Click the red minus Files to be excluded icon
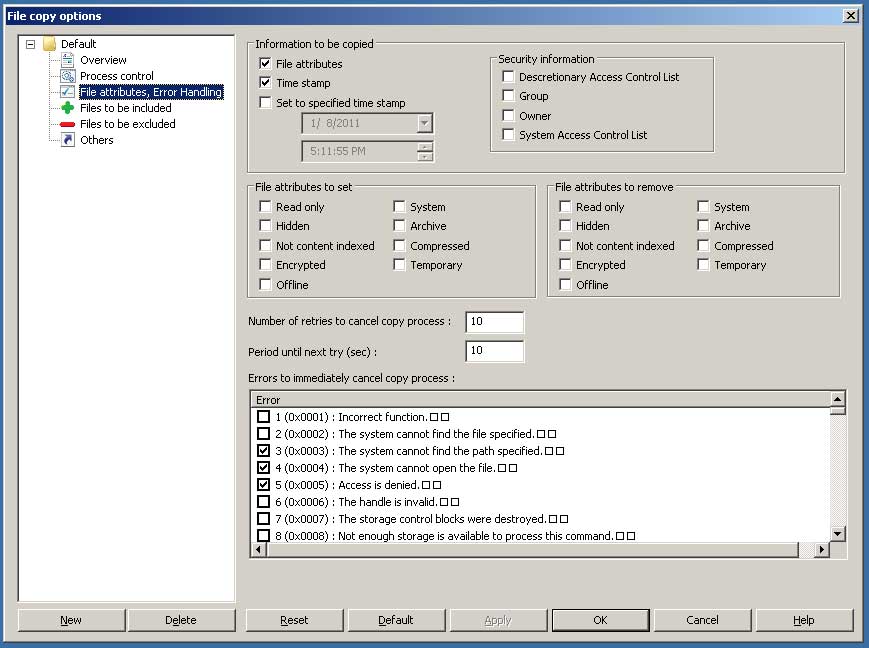Image resolution: width=869 pixels, height=648 pixels. click(68, 124)
